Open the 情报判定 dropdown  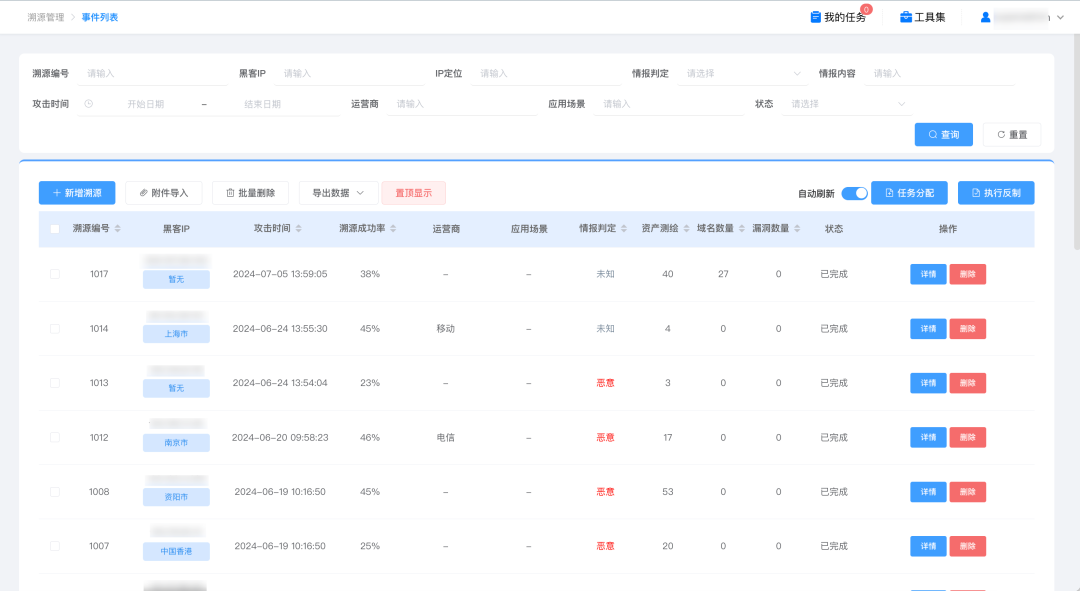pos(740,74)
